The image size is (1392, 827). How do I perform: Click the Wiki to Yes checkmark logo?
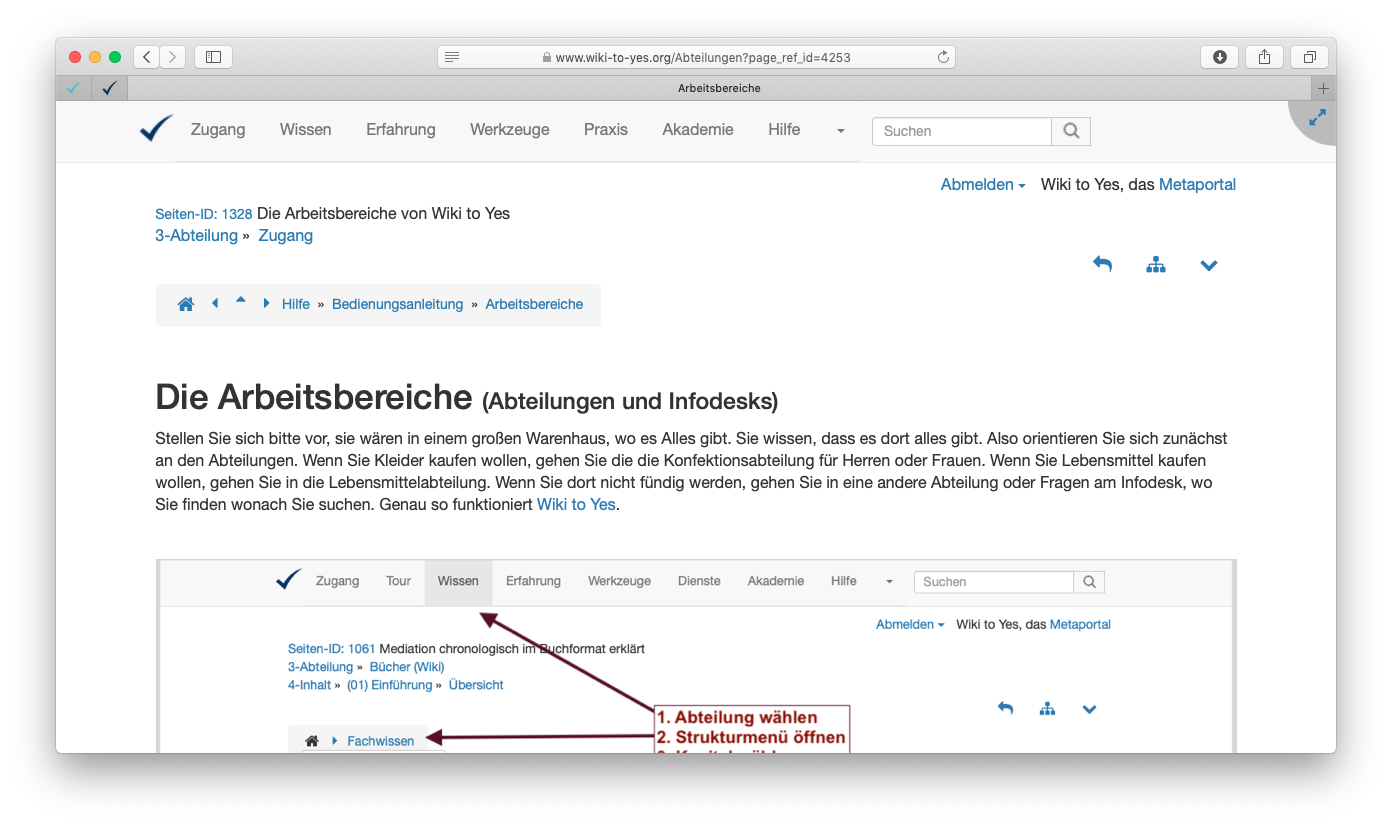tap(156, 129)
